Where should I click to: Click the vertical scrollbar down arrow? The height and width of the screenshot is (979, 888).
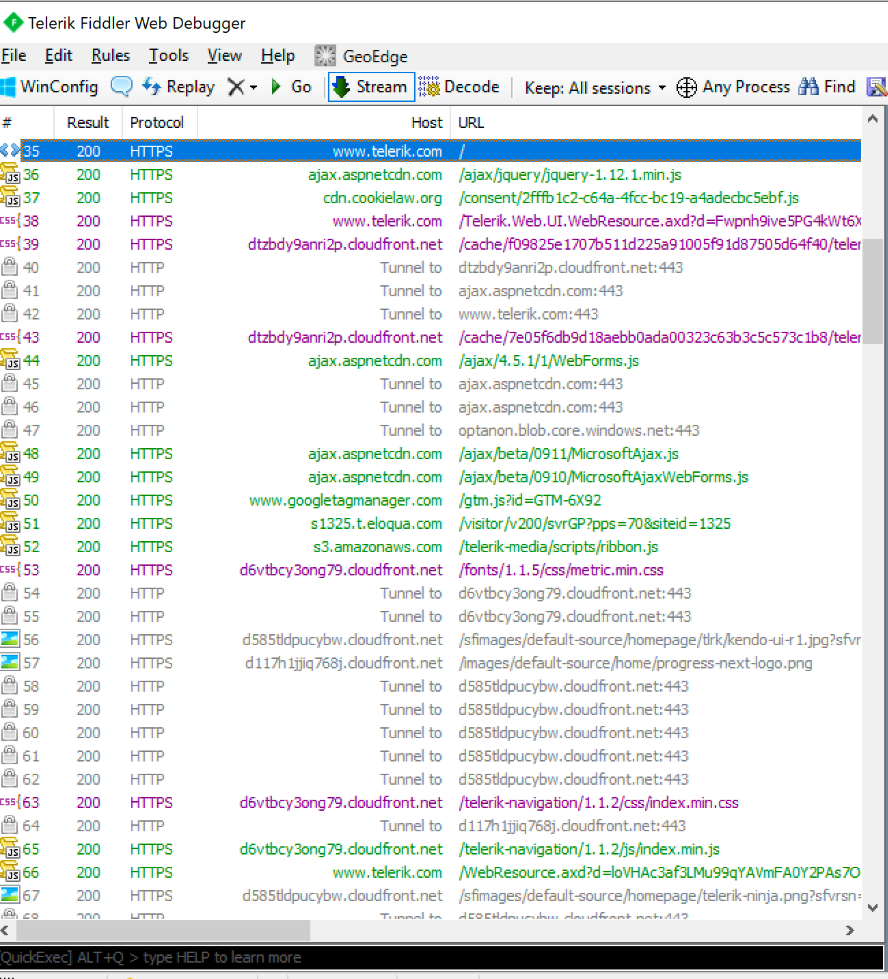[x=873, y=907]
